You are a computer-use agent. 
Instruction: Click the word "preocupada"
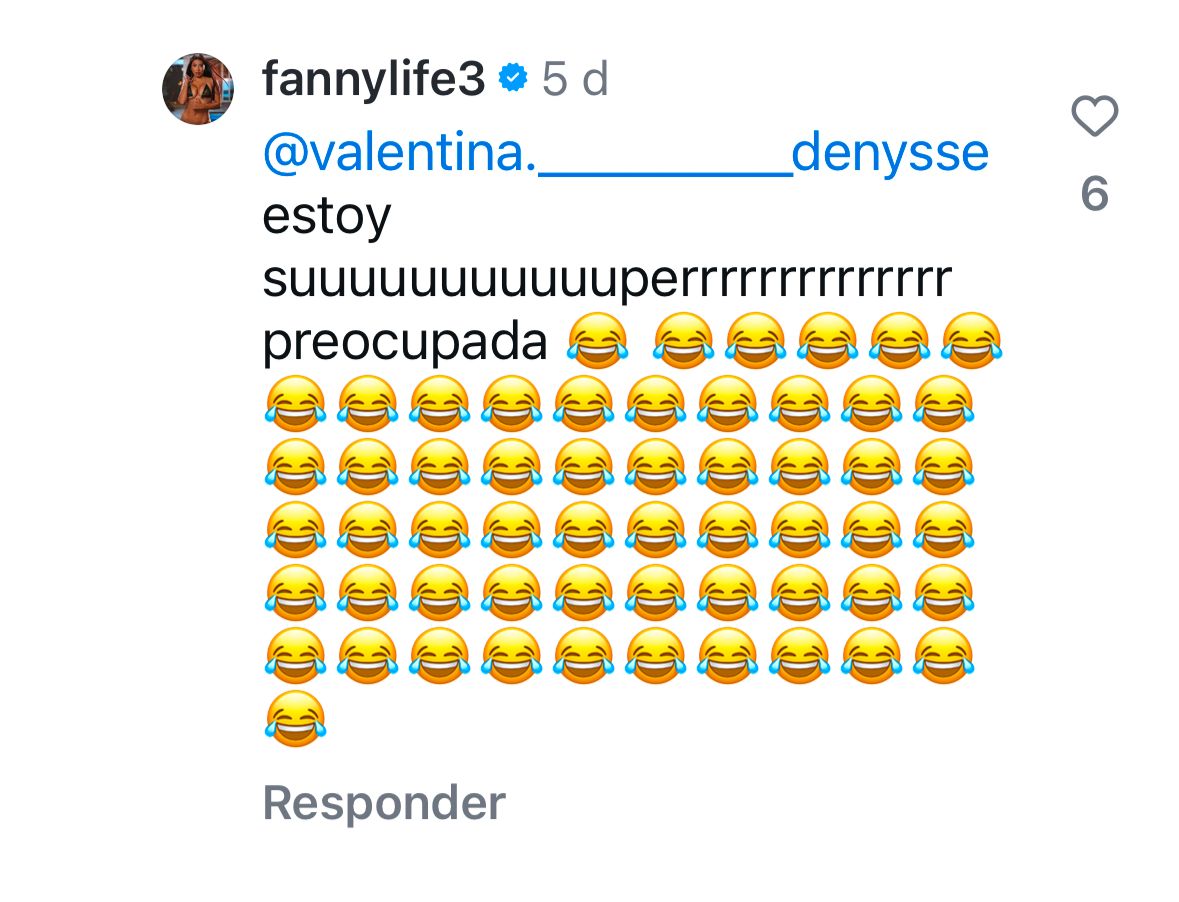(x=405, y=343)
